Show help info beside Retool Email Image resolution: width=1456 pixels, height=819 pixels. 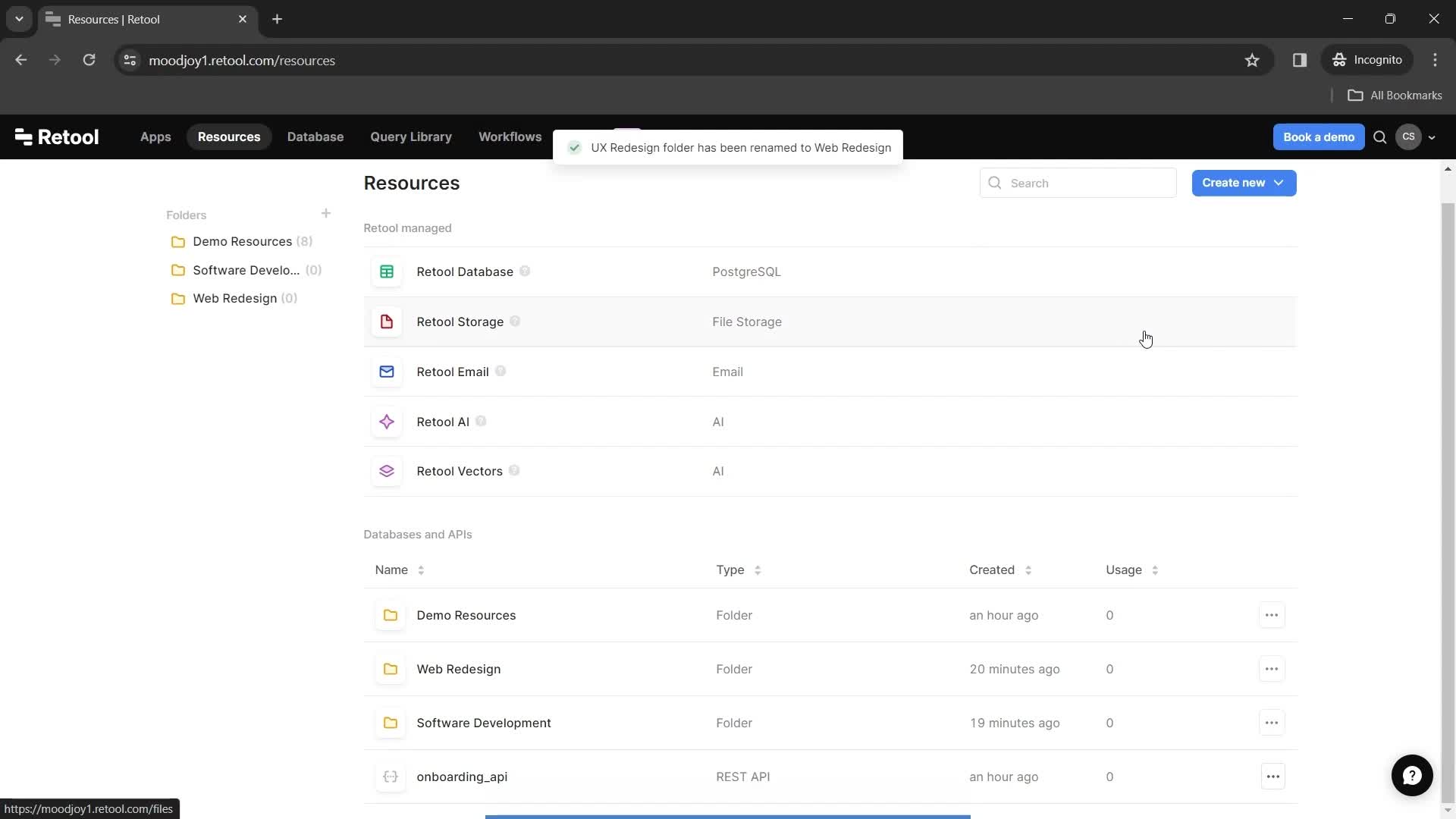500,372
